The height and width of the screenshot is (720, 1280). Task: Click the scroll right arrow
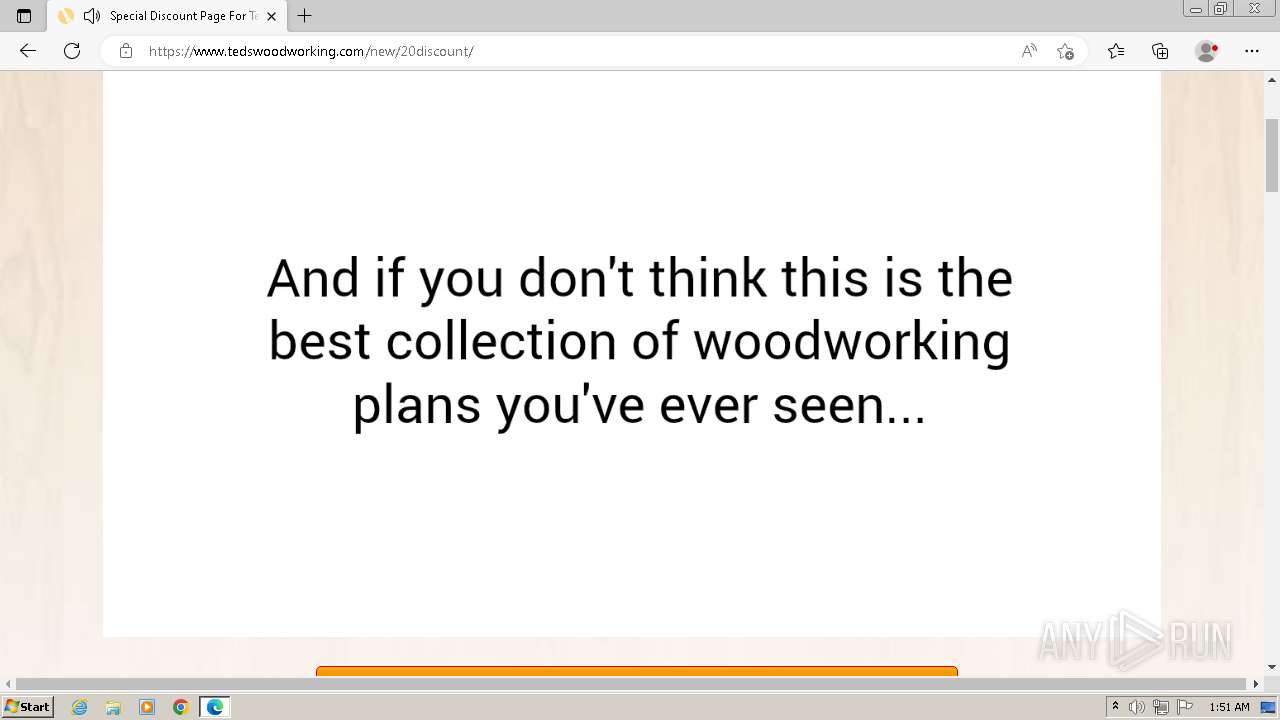(x=1256, y=684)
